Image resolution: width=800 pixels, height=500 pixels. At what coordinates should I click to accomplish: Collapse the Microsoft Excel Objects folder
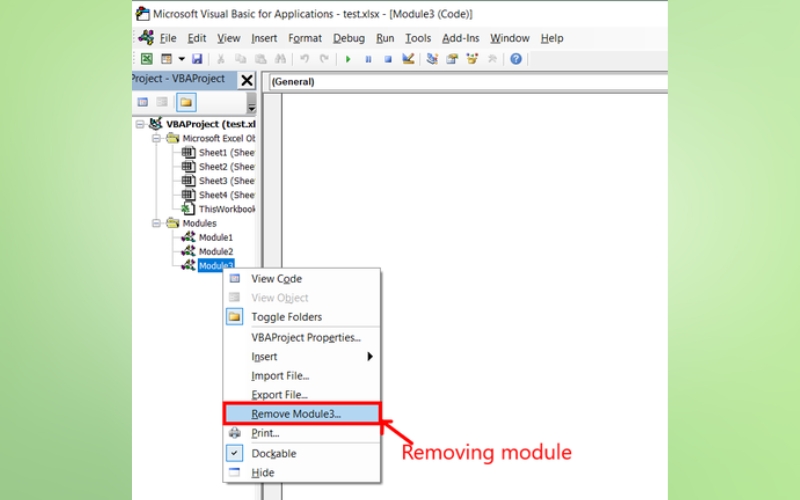[157, 138]
